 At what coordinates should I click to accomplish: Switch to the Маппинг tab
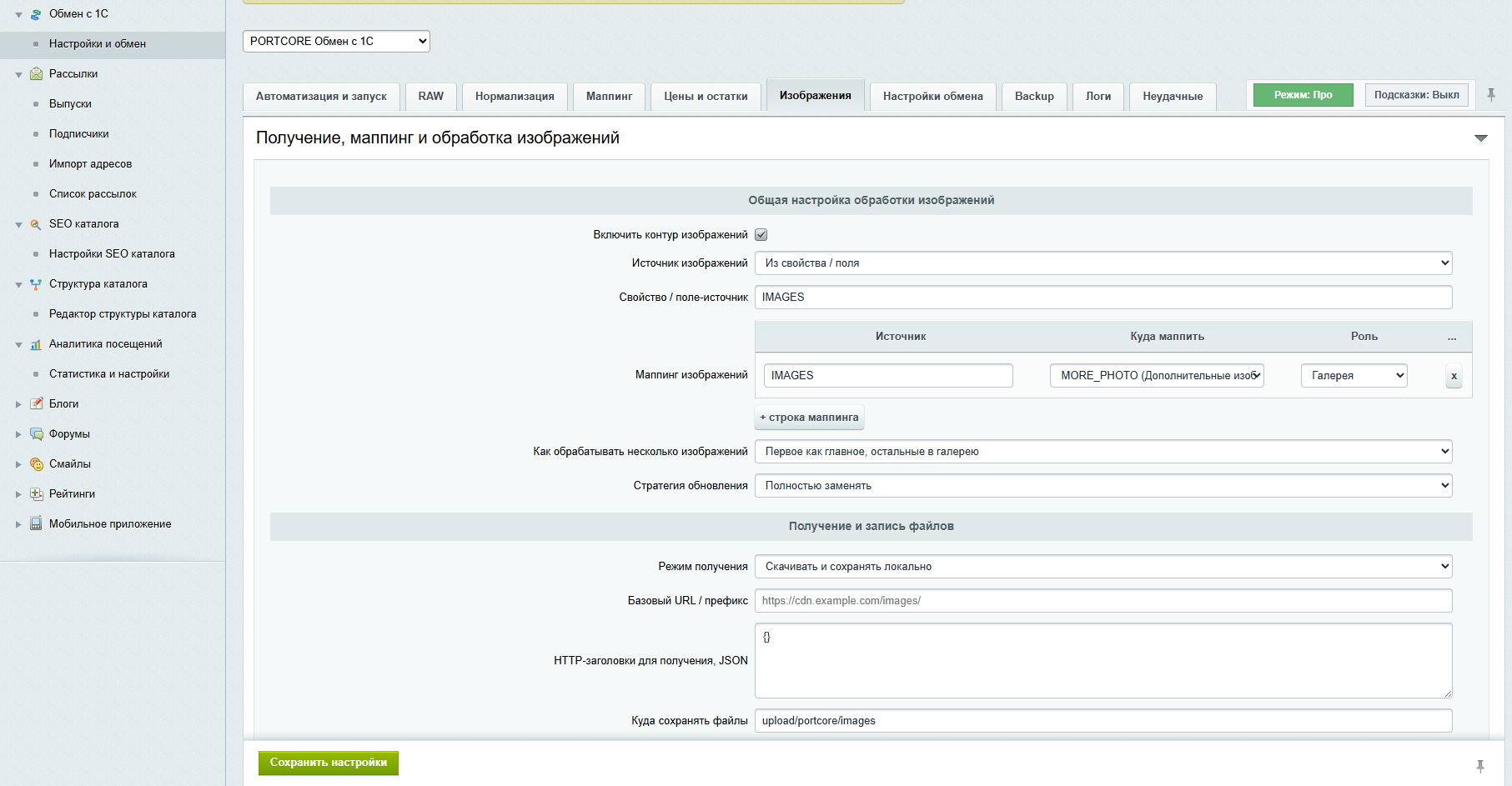[x=609, y=97]
